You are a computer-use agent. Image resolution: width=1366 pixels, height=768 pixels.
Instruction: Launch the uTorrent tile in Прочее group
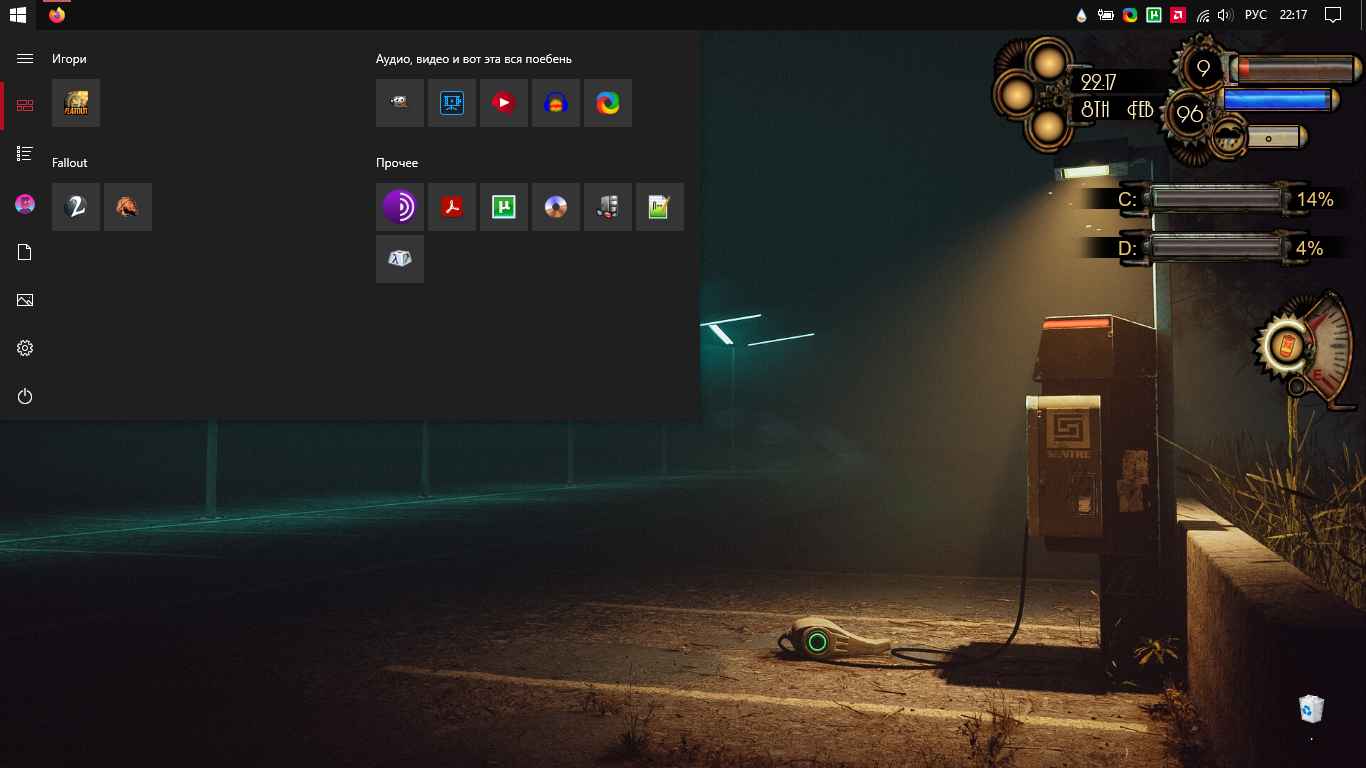click(504, 207)
